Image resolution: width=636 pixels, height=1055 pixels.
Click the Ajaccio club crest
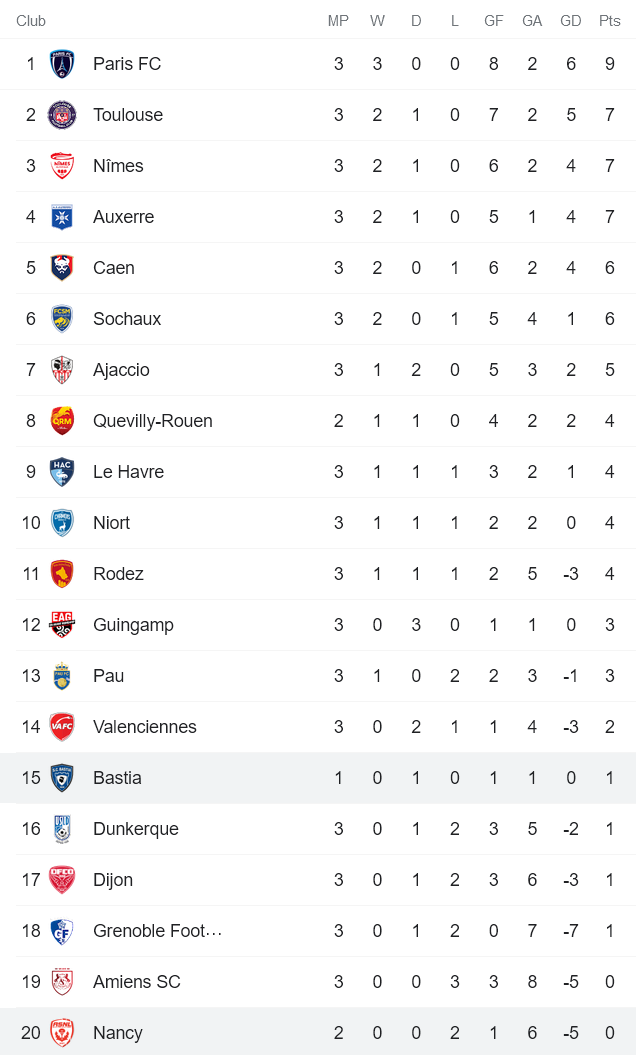click(64, 369)
